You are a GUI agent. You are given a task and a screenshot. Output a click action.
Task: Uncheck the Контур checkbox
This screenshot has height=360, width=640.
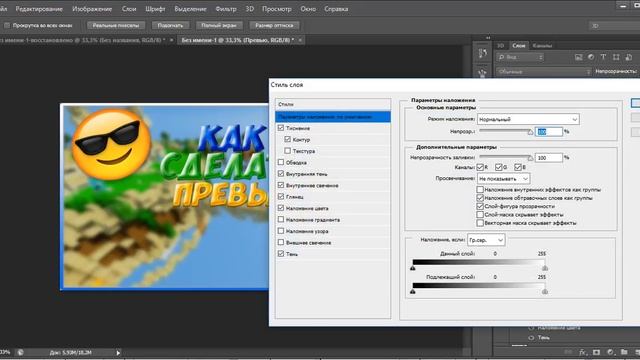click(287, 139)
